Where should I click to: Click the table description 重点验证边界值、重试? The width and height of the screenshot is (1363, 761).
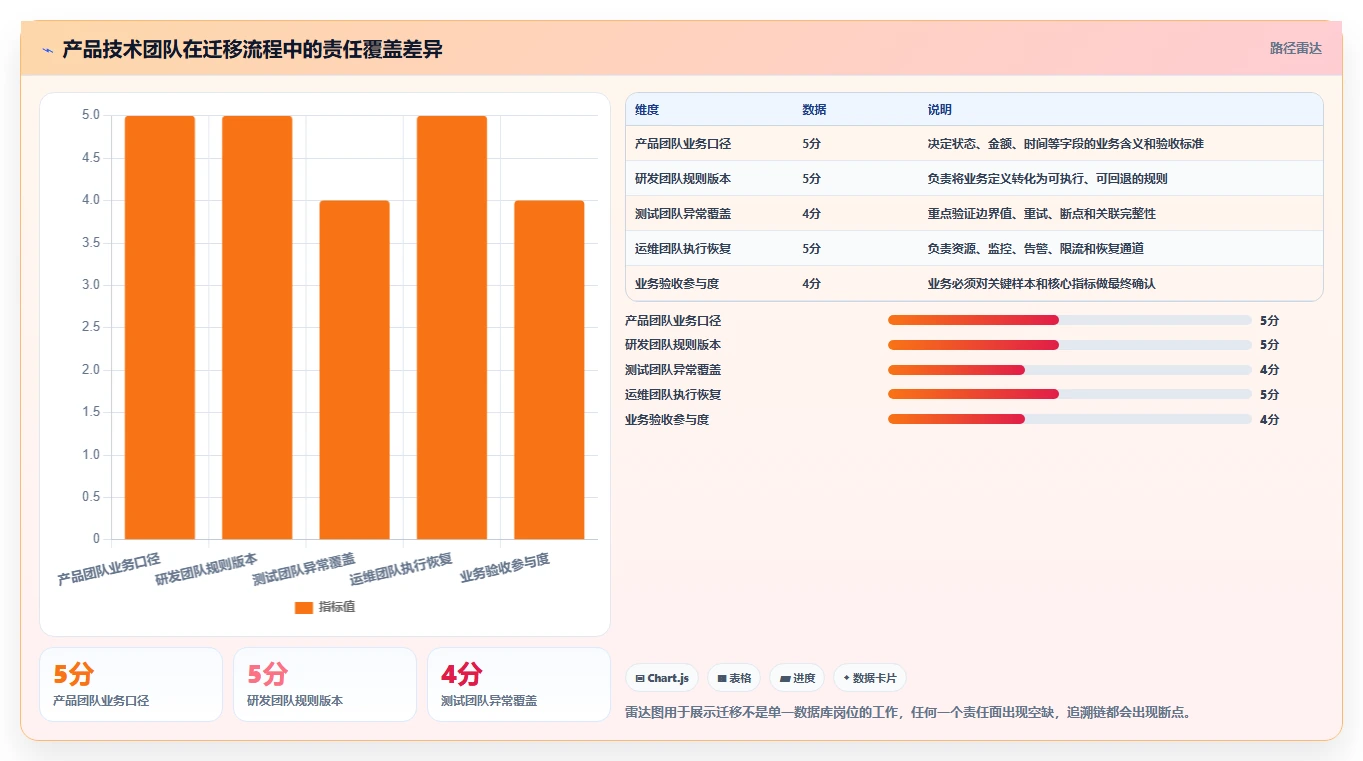(x=1042, y=214)
